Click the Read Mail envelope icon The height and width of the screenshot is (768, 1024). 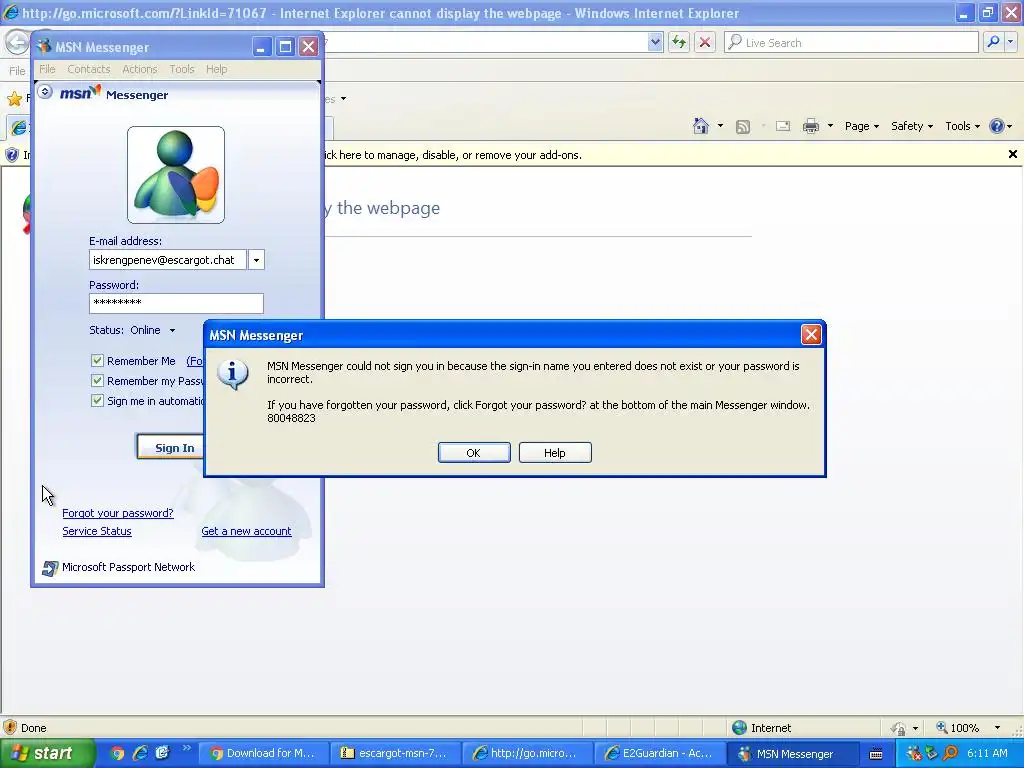pyautogui.click(x=782, y=126)
